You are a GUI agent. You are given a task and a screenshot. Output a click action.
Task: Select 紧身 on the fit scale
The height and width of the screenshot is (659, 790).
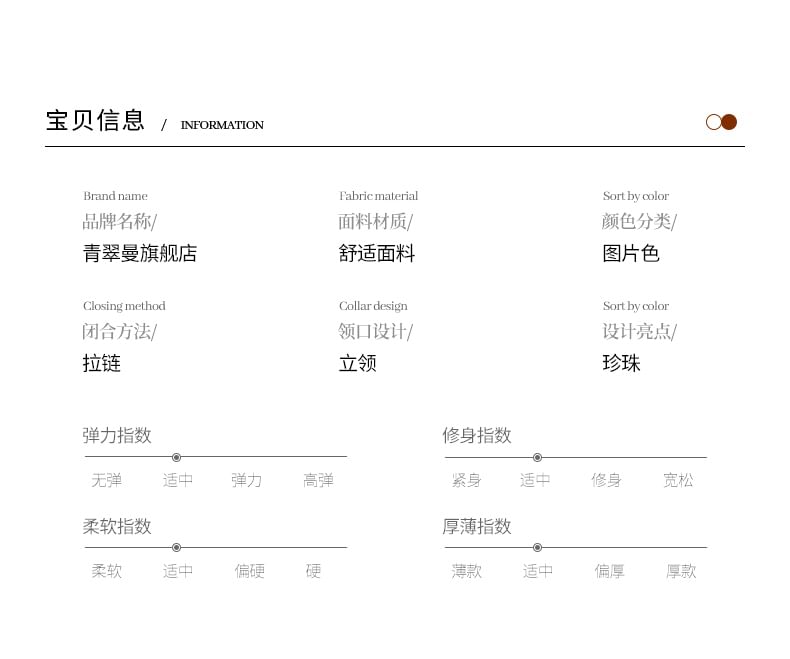click(466, 480)
